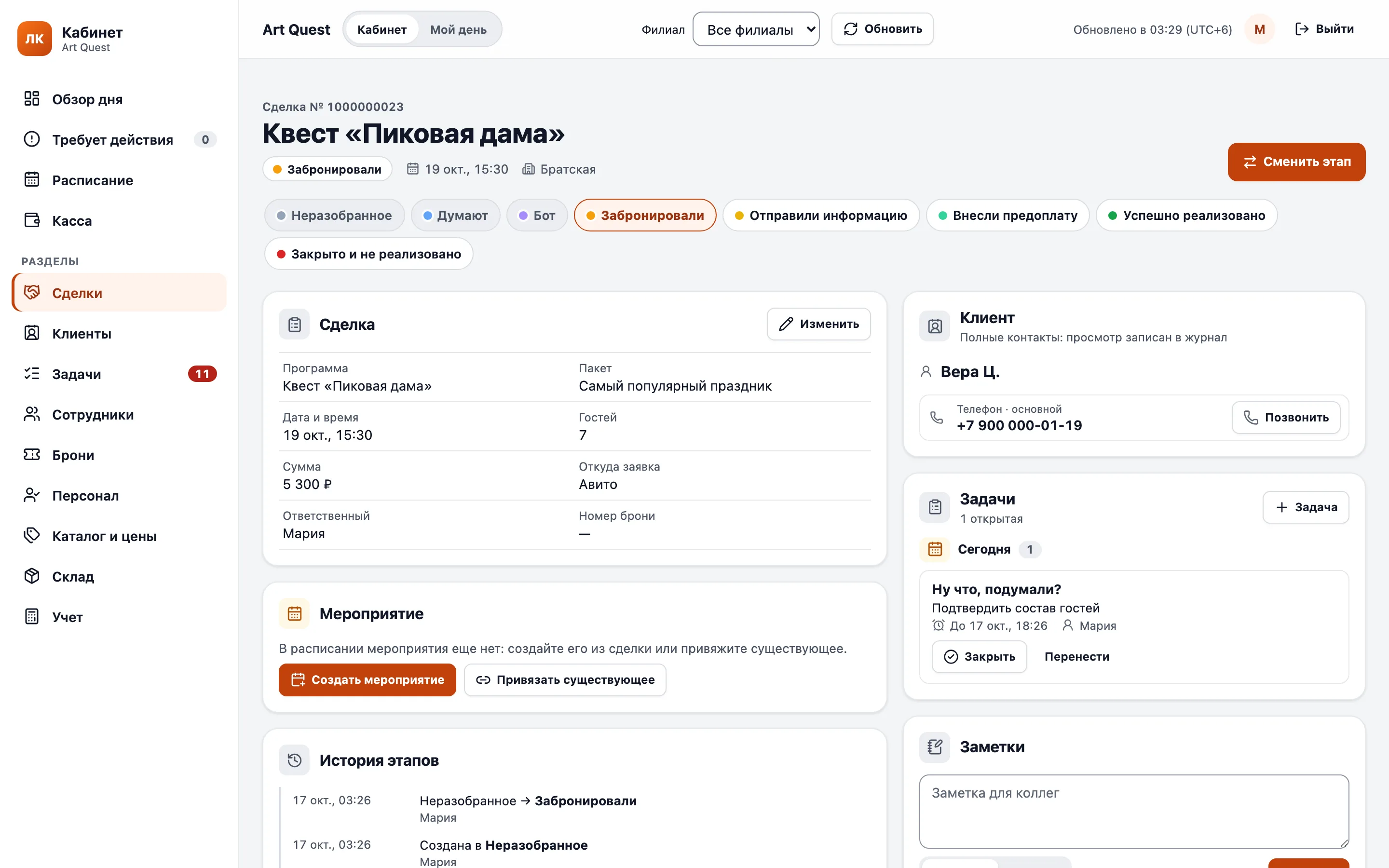Open Клиенты in the sidebar
Image resolution: width=1389 pixels, height=868 pixels.
click(119, 334)
